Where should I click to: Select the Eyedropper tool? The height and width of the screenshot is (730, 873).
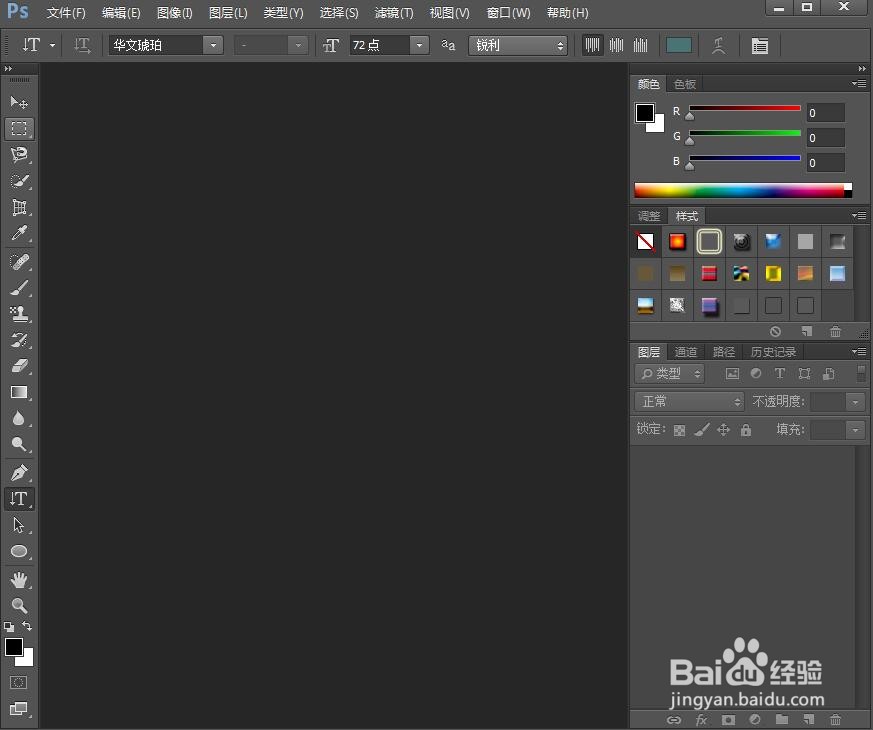19,233
